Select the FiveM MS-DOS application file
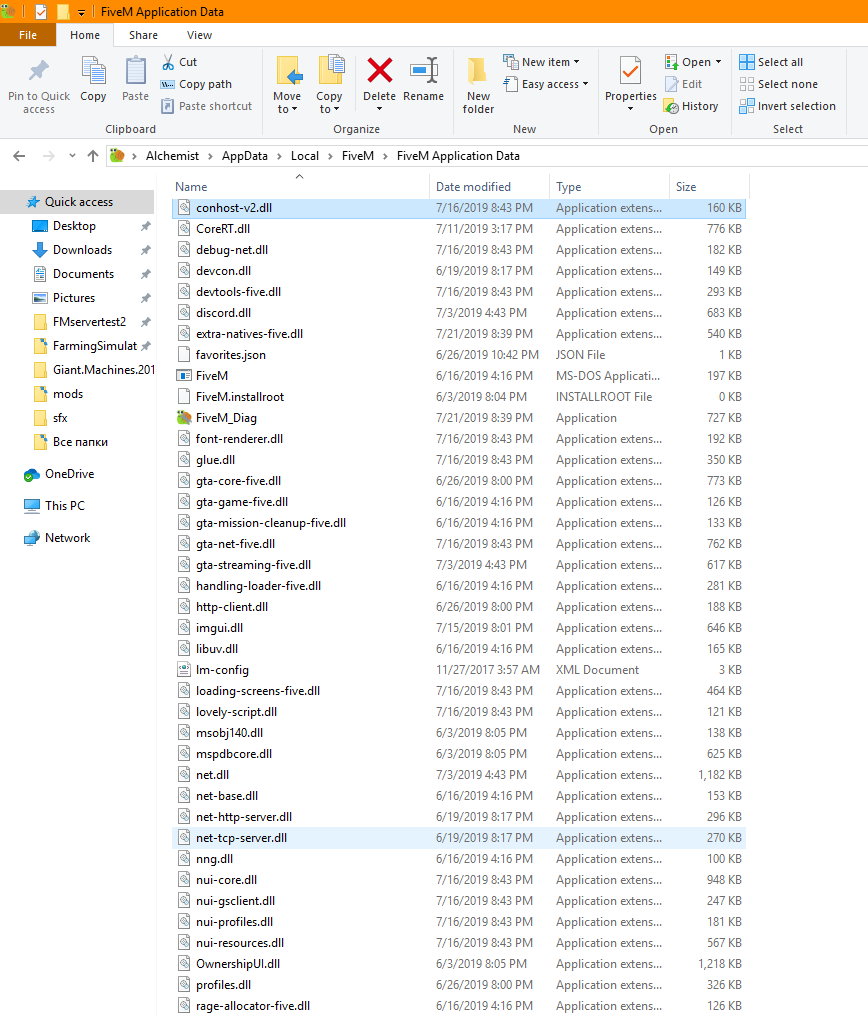The height and width of the screenshot is (1018, 868). pyautogui.click(x=460, y=375)
